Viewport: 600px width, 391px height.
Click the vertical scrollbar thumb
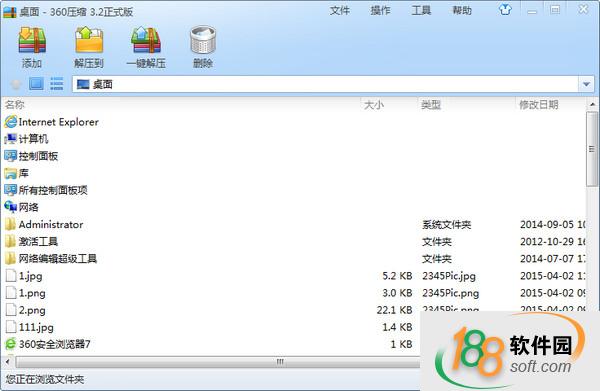pos(592,149)
